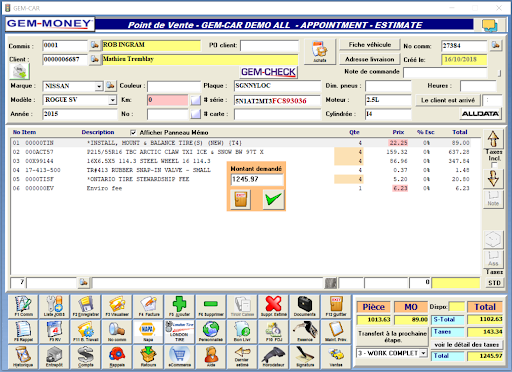The image size is (512, 372).
Task: Click the F4 Facture icon
Action: 148,306
